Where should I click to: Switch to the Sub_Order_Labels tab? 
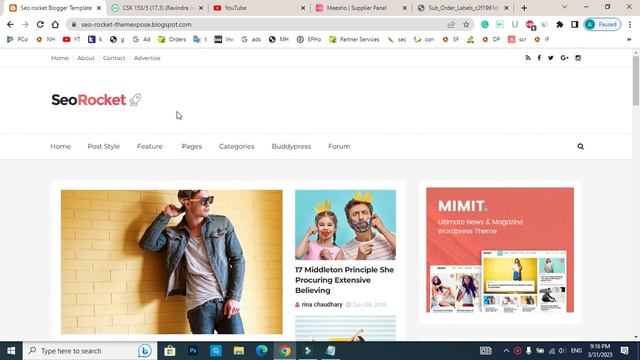(x=463, y=8)
